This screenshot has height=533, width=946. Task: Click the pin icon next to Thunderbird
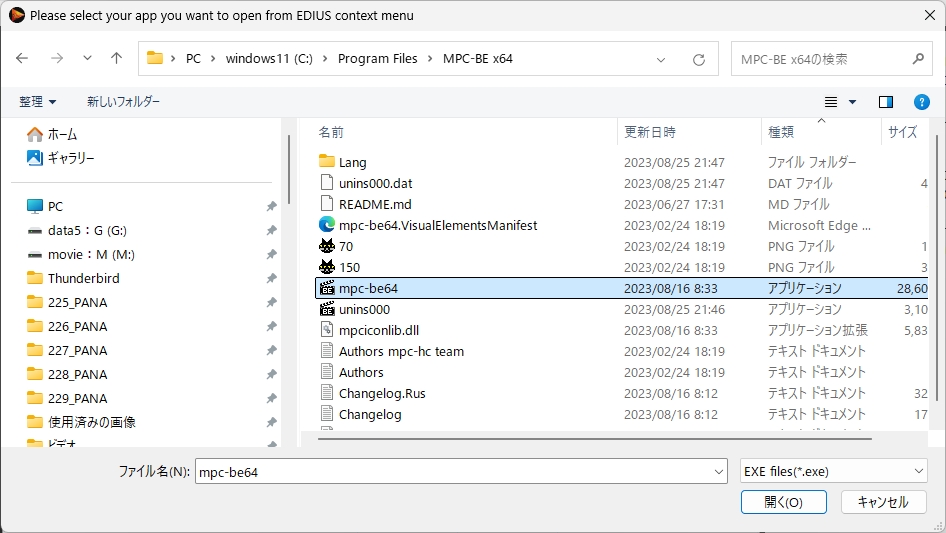pos(271,278)
